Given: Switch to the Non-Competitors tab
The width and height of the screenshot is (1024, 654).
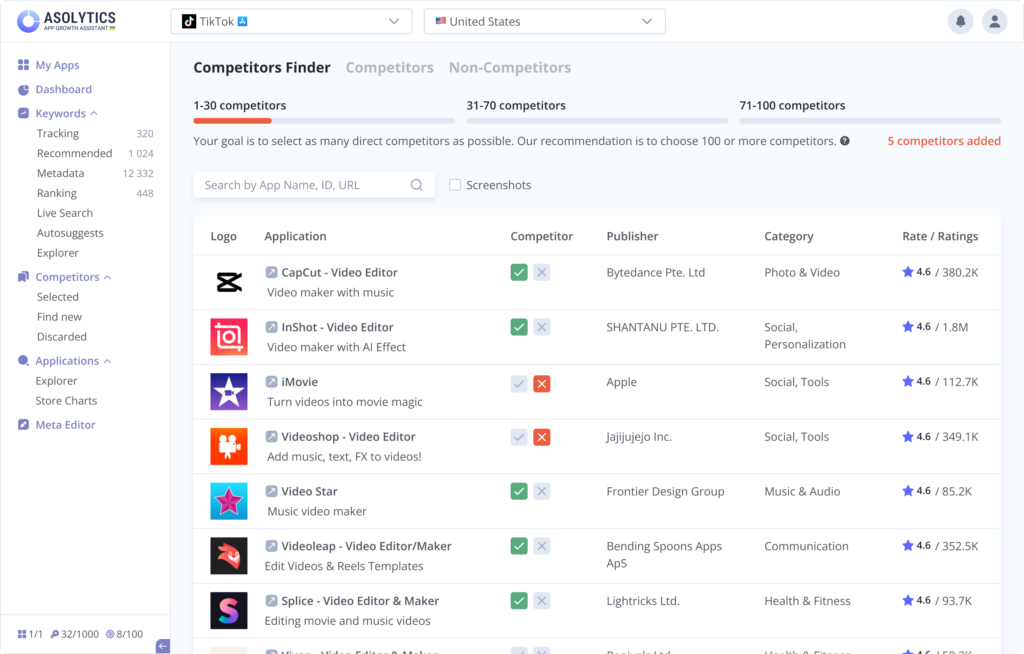Looking at the screenshot, I should click(510, 67).
